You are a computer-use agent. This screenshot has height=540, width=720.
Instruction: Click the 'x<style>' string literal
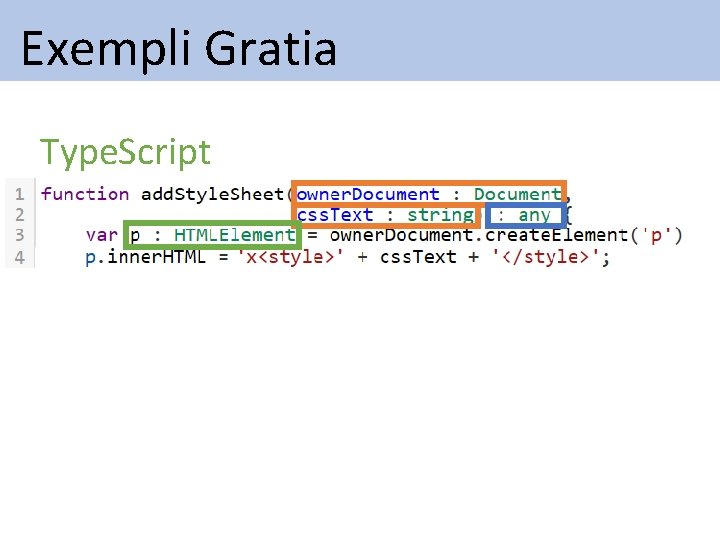click(290, 257)
